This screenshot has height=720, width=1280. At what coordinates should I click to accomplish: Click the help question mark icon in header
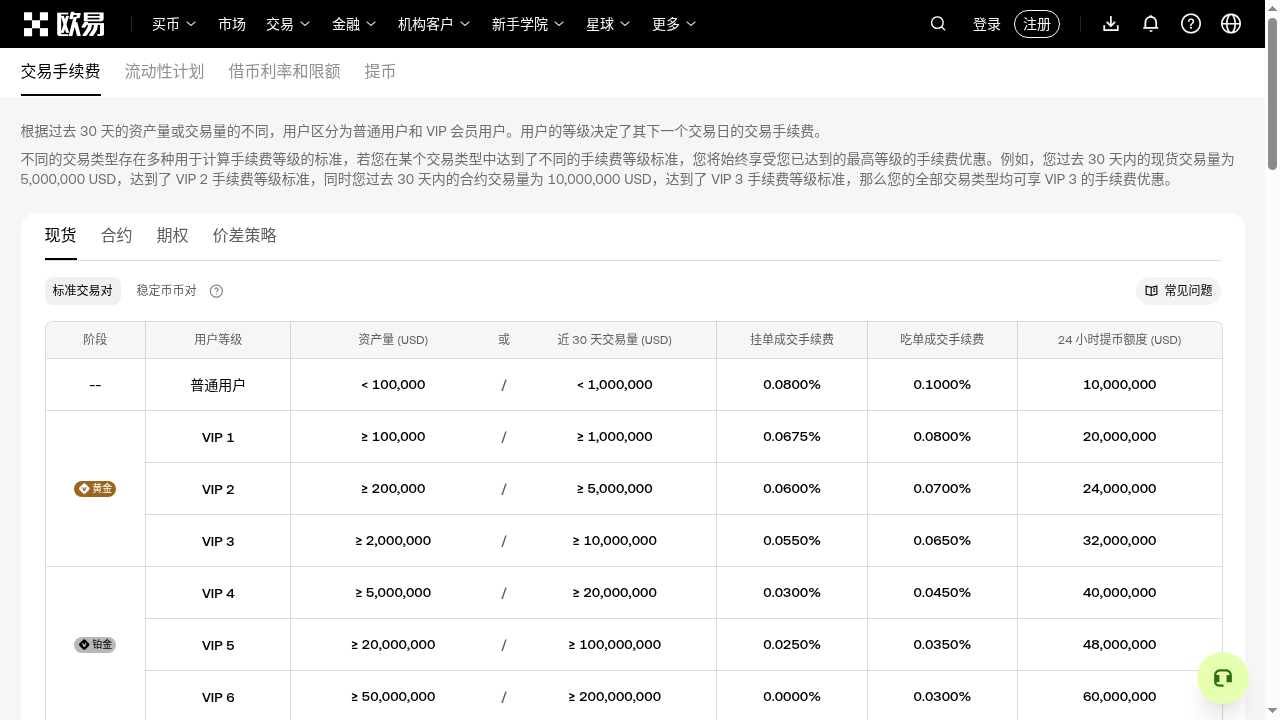click(1191, 24)
